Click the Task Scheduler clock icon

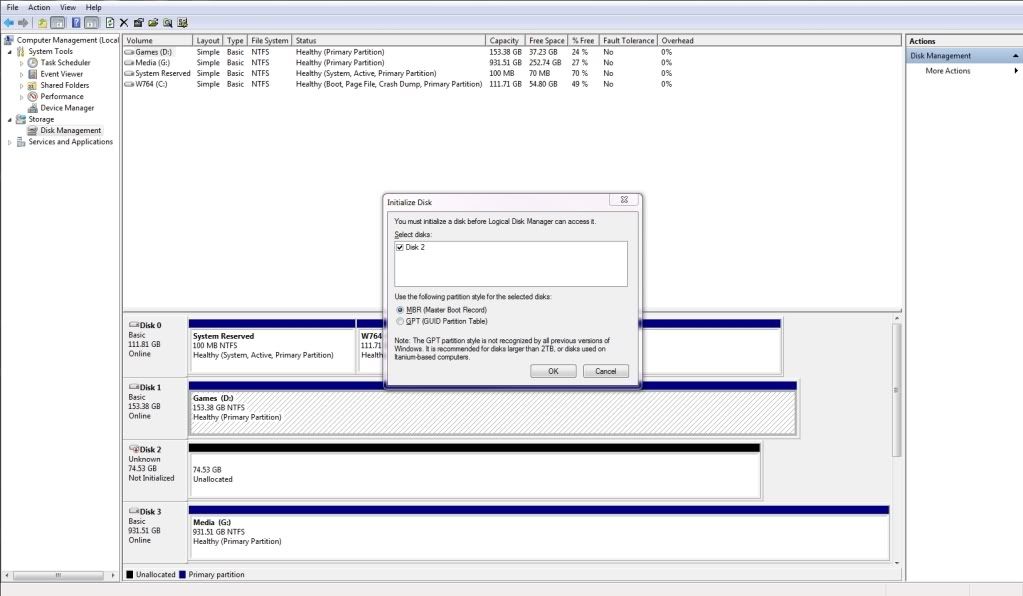coord(33,63)
